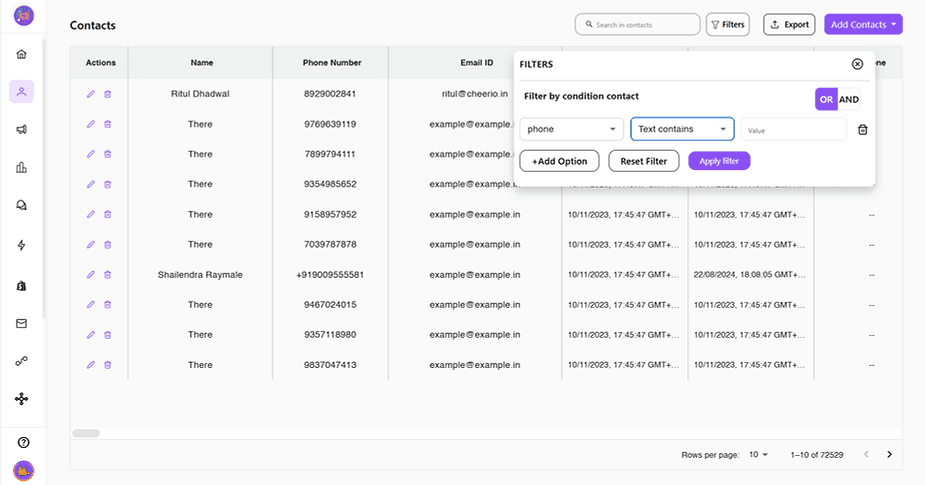This screenshot has height=485, width=925.
Task: Click the Apply filter button
Action: coord(719,161)
